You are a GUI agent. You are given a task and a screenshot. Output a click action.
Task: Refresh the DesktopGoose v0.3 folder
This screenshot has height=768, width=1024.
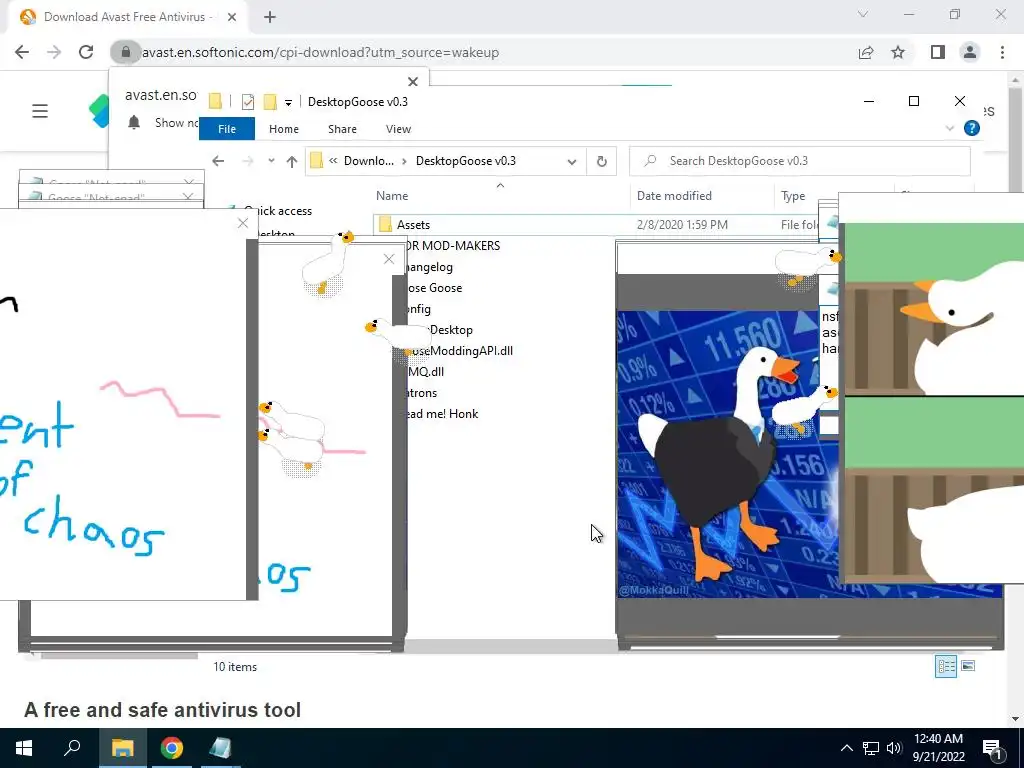click(x=601, y=161)
